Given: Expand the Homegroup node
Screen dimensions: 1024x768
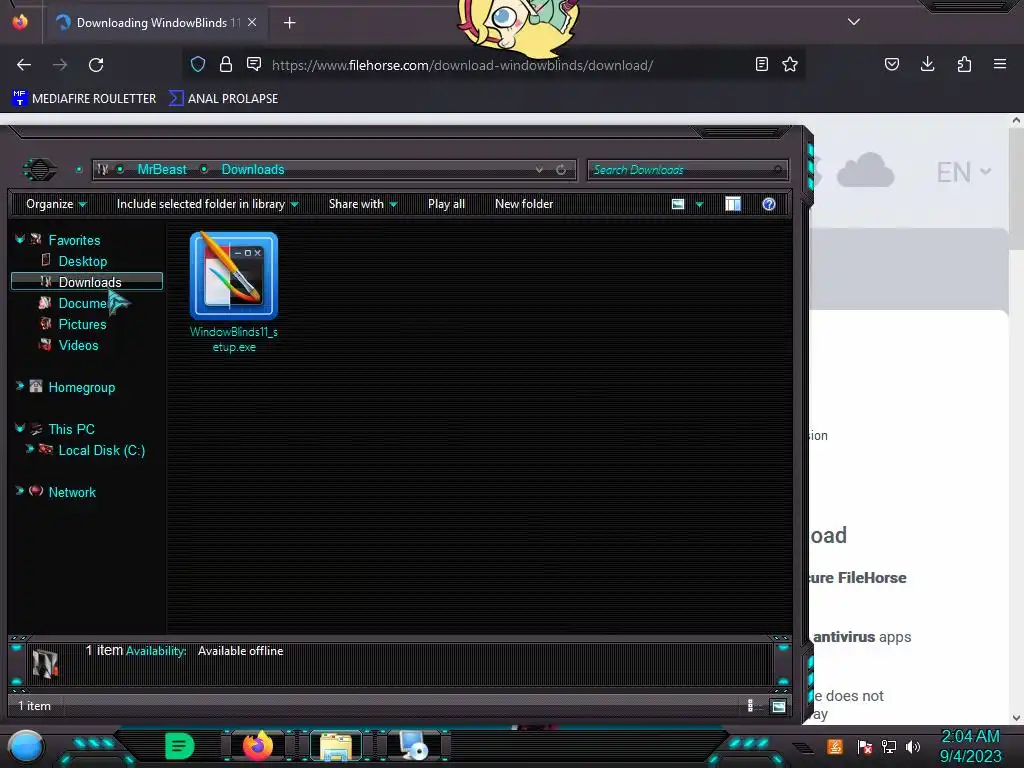Looking at the screenshot, I should pos(20,387).
